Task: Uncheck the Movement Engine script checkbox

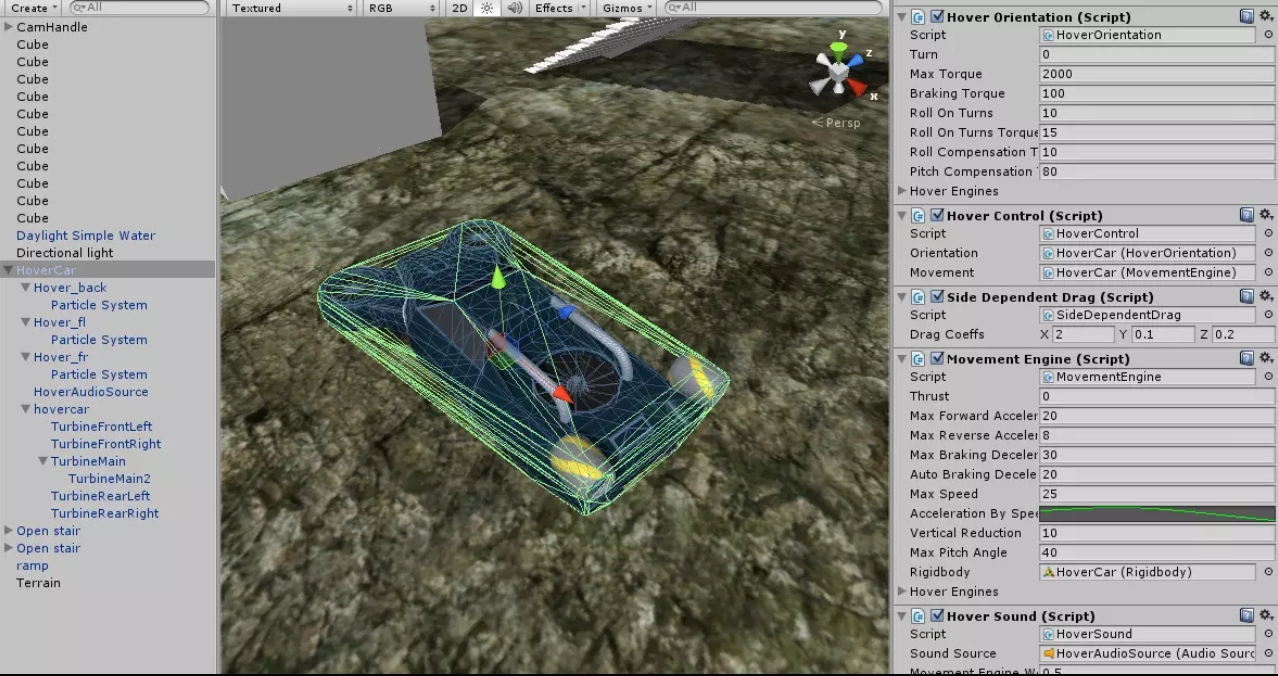Action: 937,359
